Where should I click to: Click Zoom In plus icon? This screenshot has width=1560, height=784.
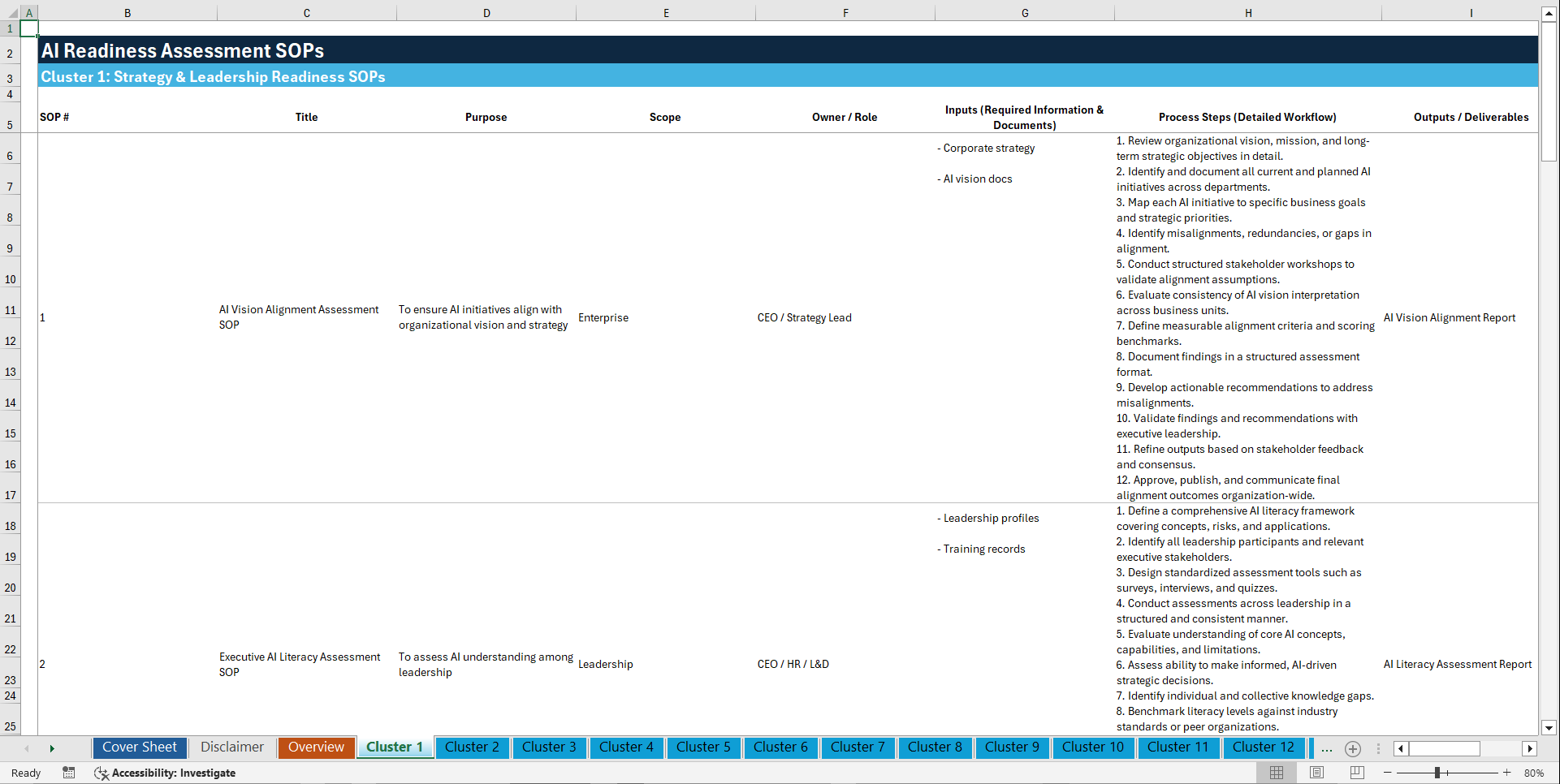point(1507,773)
